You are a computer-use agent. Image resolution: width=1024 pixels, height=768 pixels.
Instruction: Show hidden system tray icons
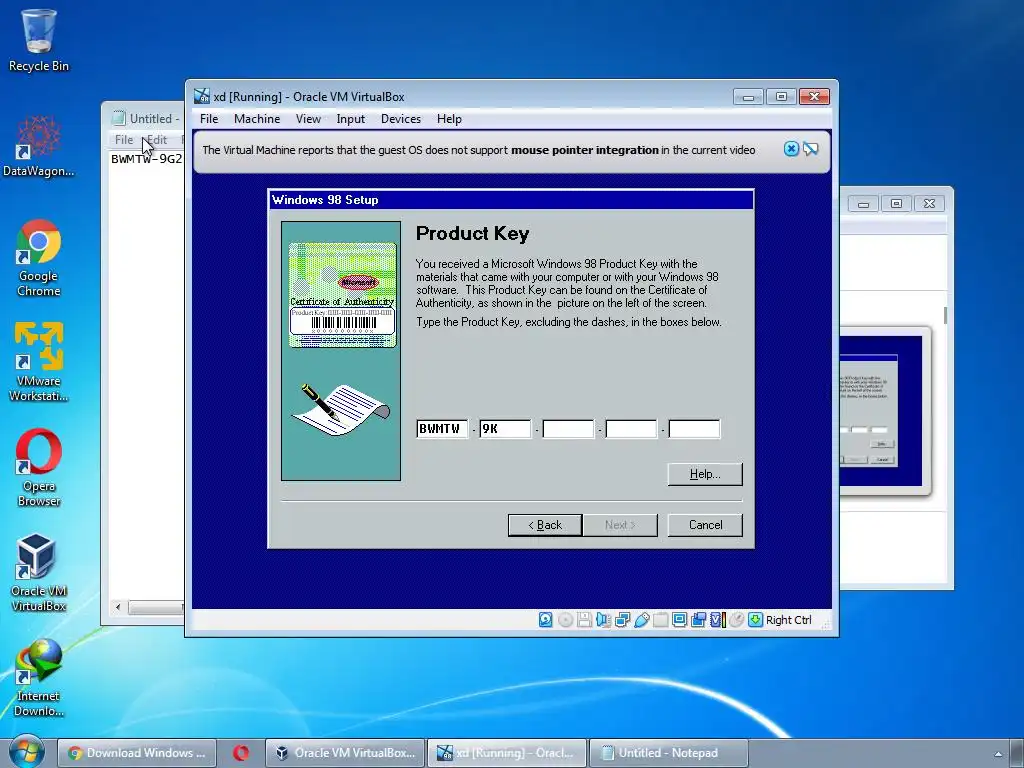click(x=998, y=754)
